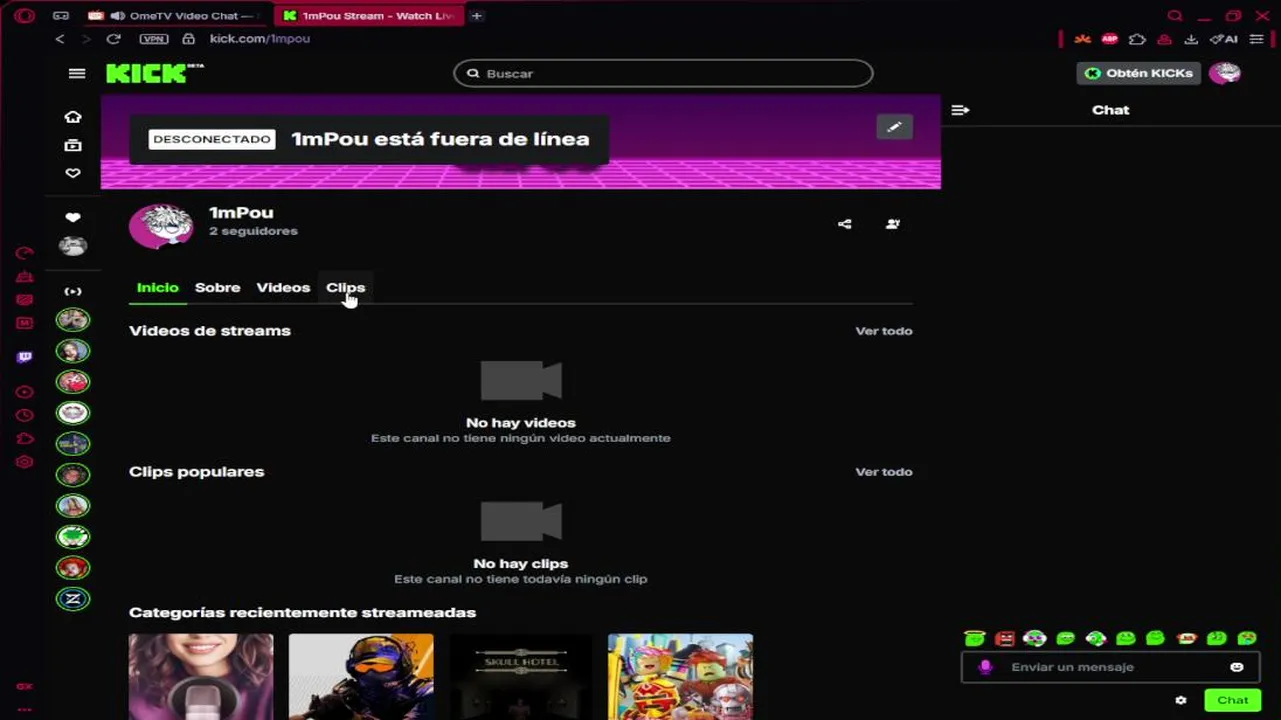Click the kick.com/1mpou address bar
Viewport: 1281px width, 720px height.
(260, 39)
